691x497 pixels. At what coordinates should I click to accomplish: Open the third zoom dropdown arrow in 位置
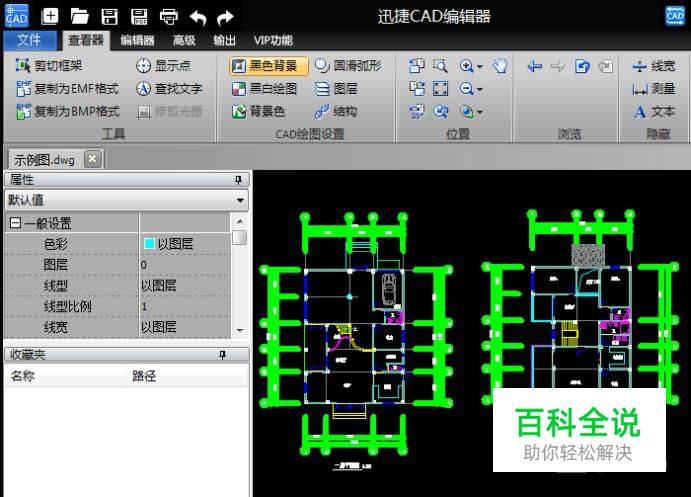(x=480, y=112)
